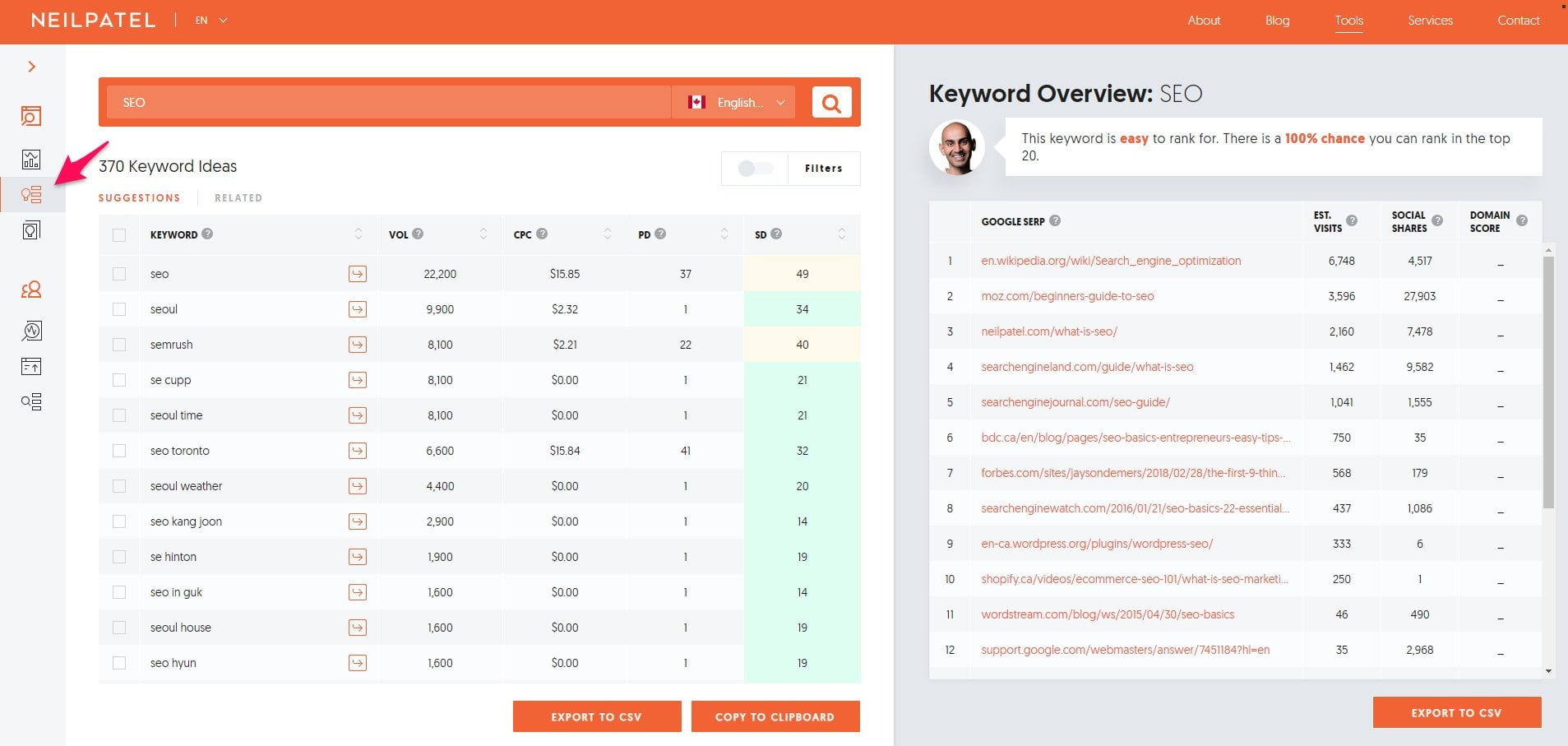Open the sidebar icon below Keyword Ideas

coord(31,230)
